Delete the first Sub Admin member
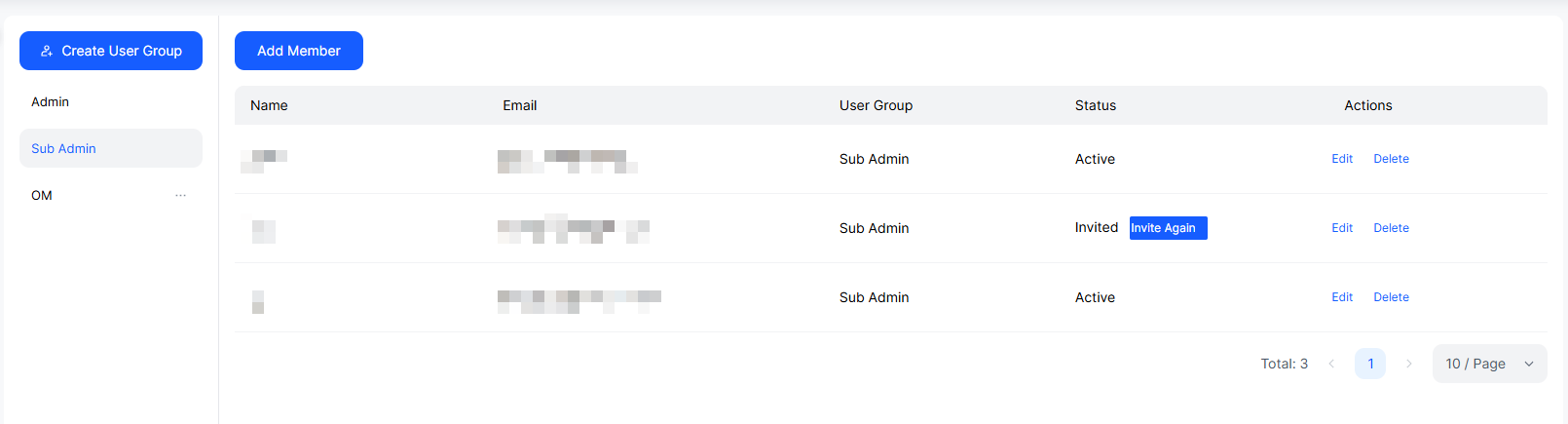The width and height of the screenshot is (1568, 424). click(1391, 159)
